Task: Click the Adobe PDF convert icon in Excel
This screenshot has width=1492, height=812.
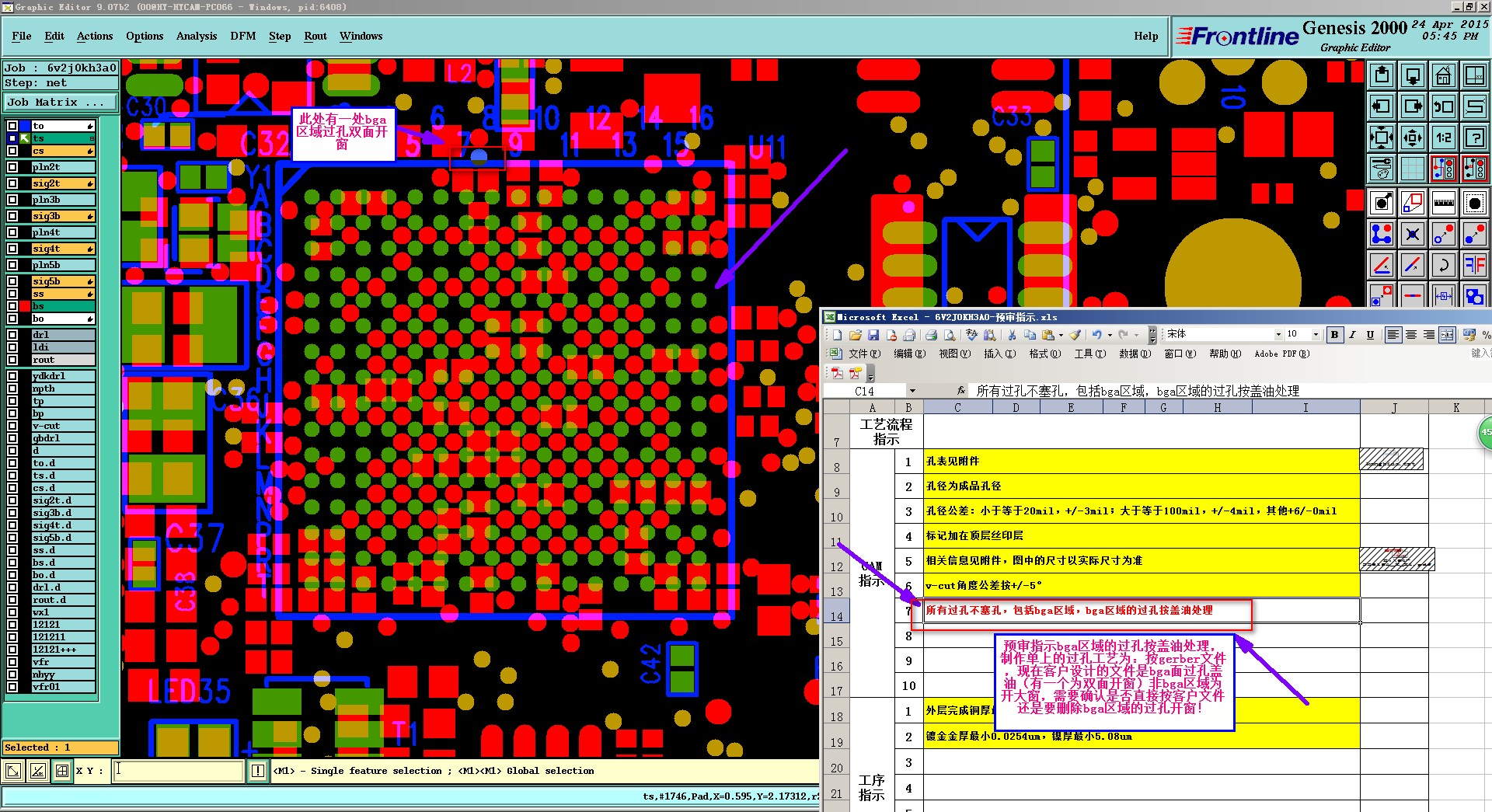Action: click(837, 374)
